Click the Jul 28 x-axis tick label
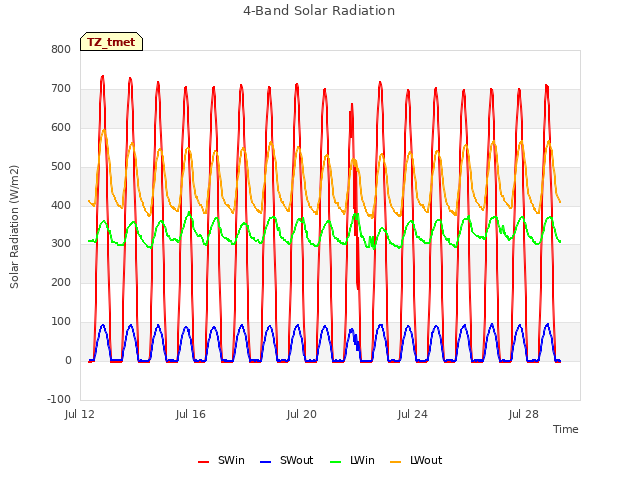The height and width of the screenshot is (480, 640). click(524, 414)
